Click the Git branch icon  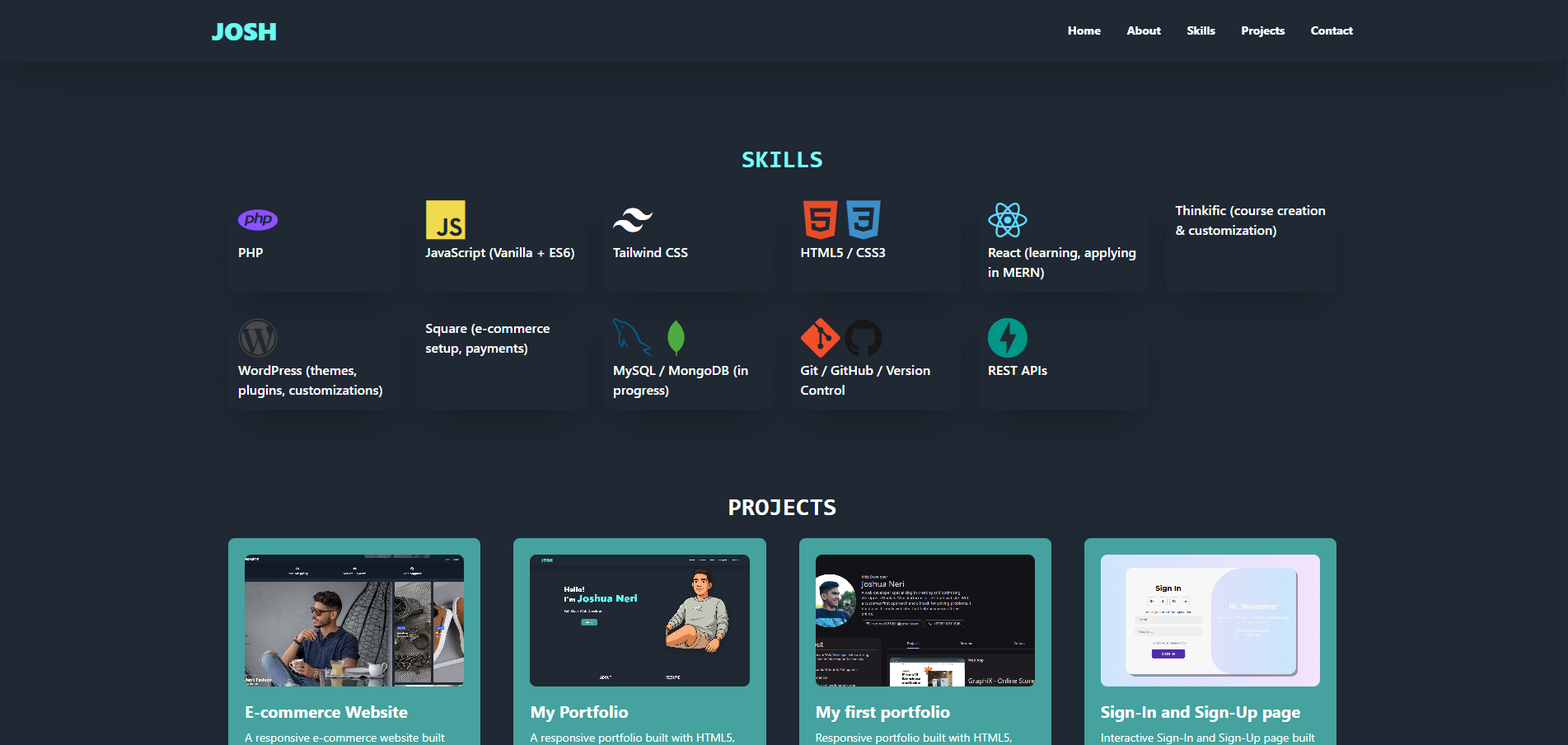(x=820, y=338)
